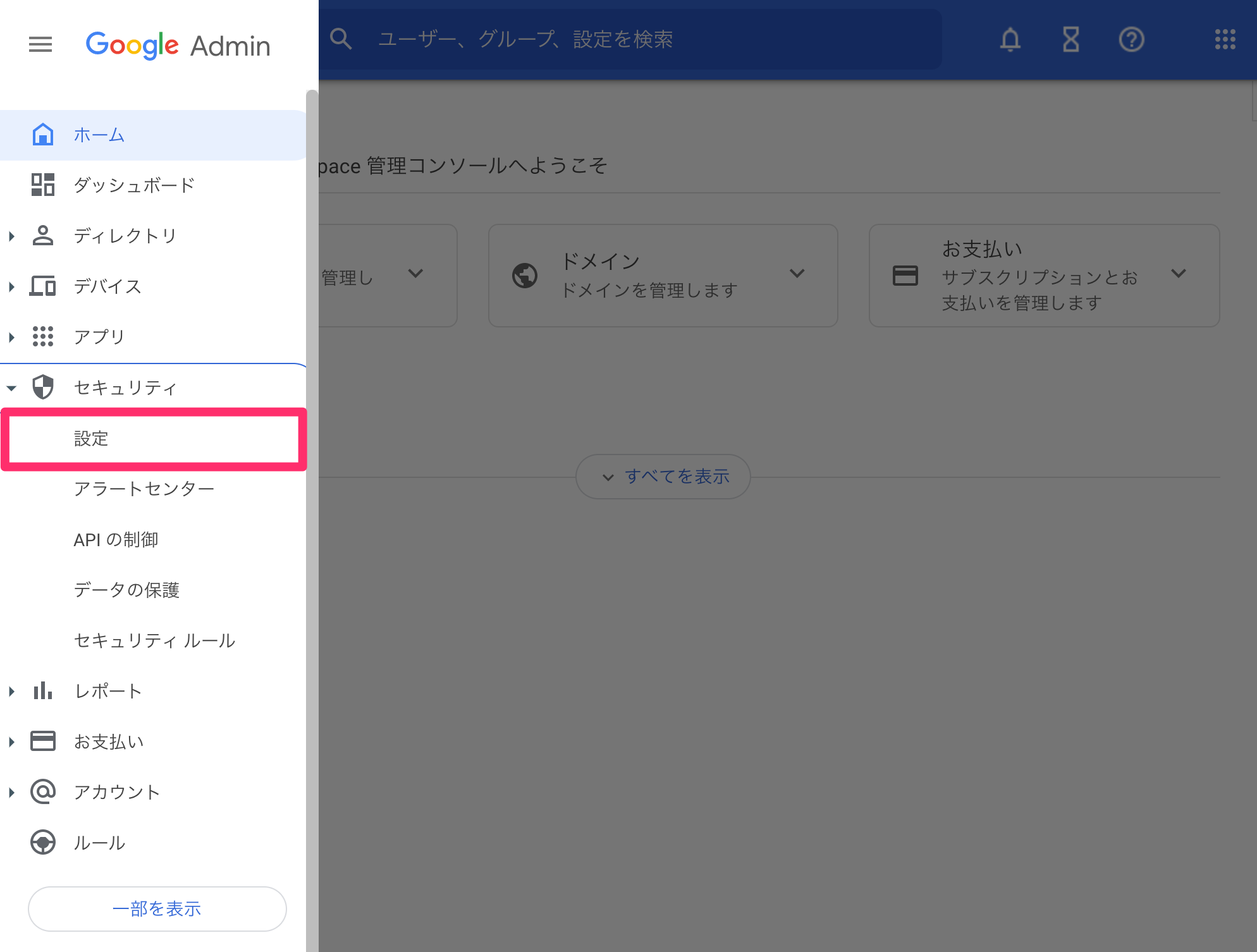Click the ダッシュボード dashboard icon
The image size is (1257, 952).
43,185
